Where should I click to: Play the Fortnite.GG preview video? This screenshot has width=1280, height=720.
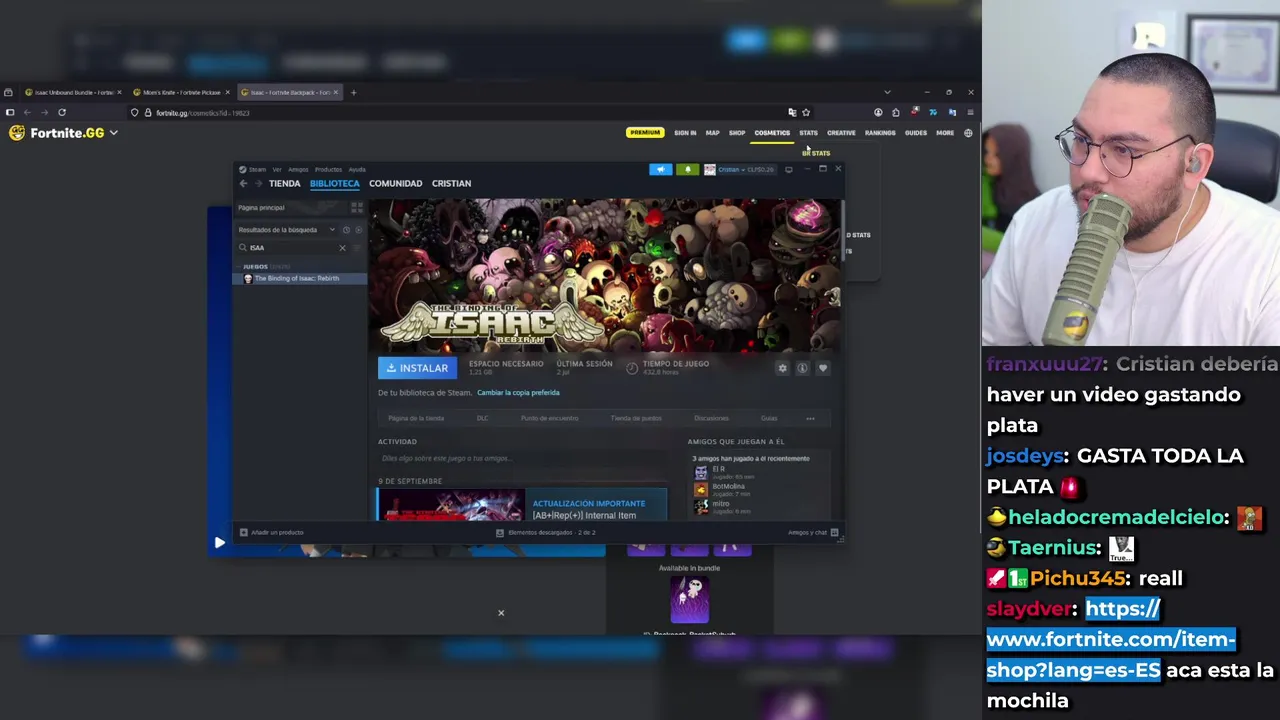[219, 543]
